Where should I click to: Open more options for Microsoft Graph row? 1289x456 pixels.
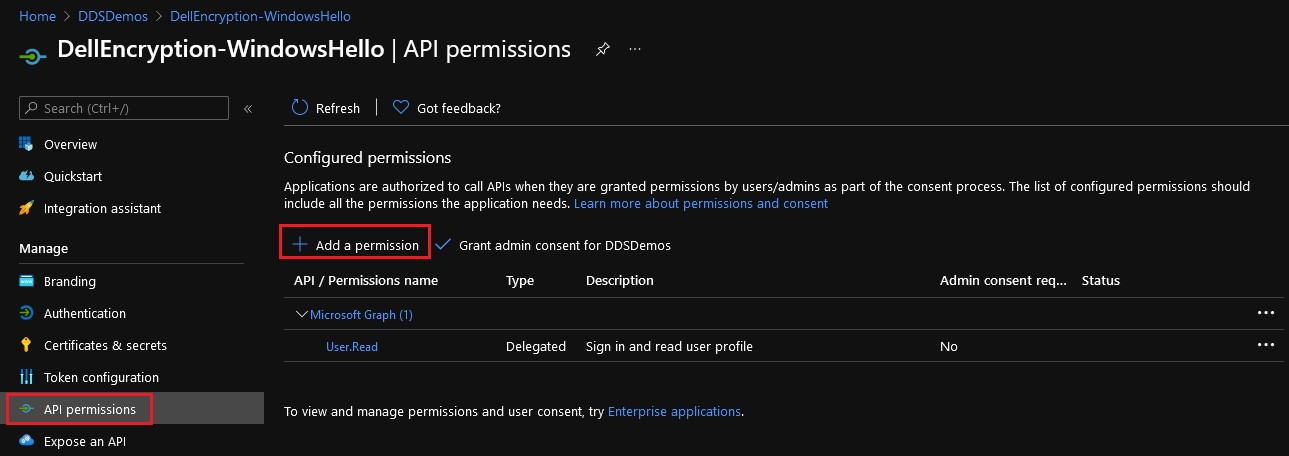1266,313
